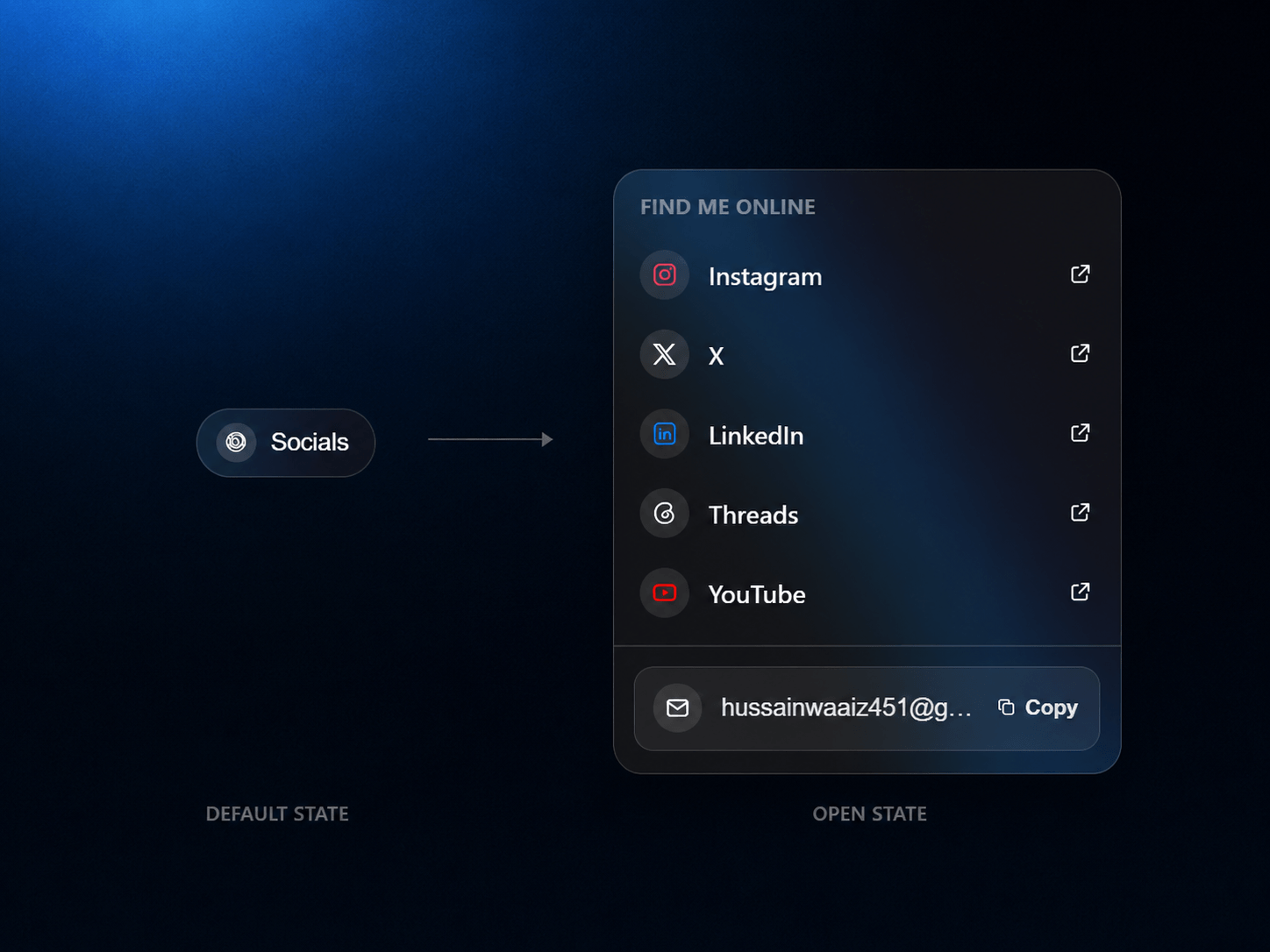Viewport: 1270px width, 952px height.
Task: Open Instagram via its external link icon
Action: point(1081,274)
